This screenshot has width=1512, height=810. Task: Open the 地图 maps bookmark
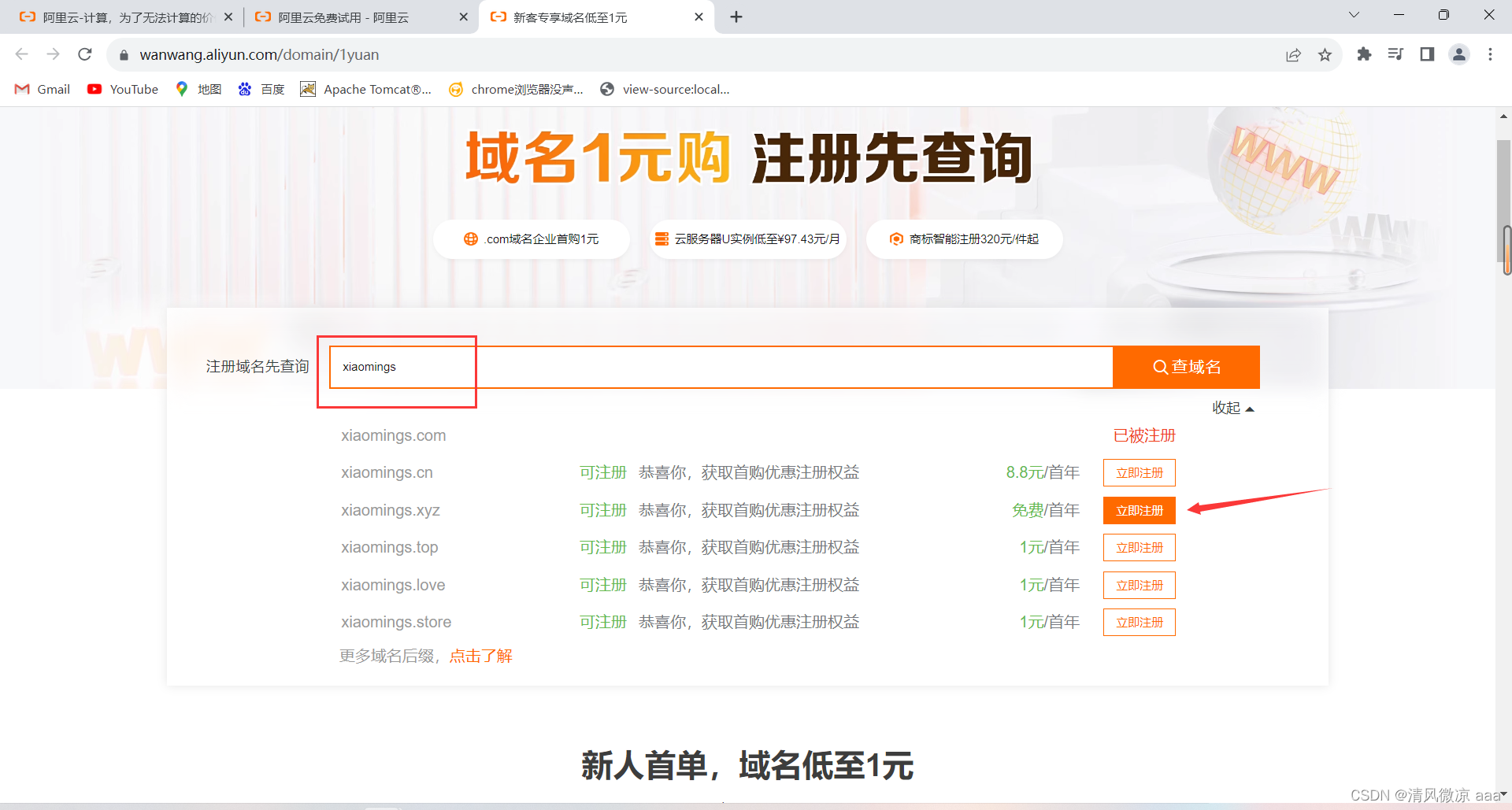198,89
